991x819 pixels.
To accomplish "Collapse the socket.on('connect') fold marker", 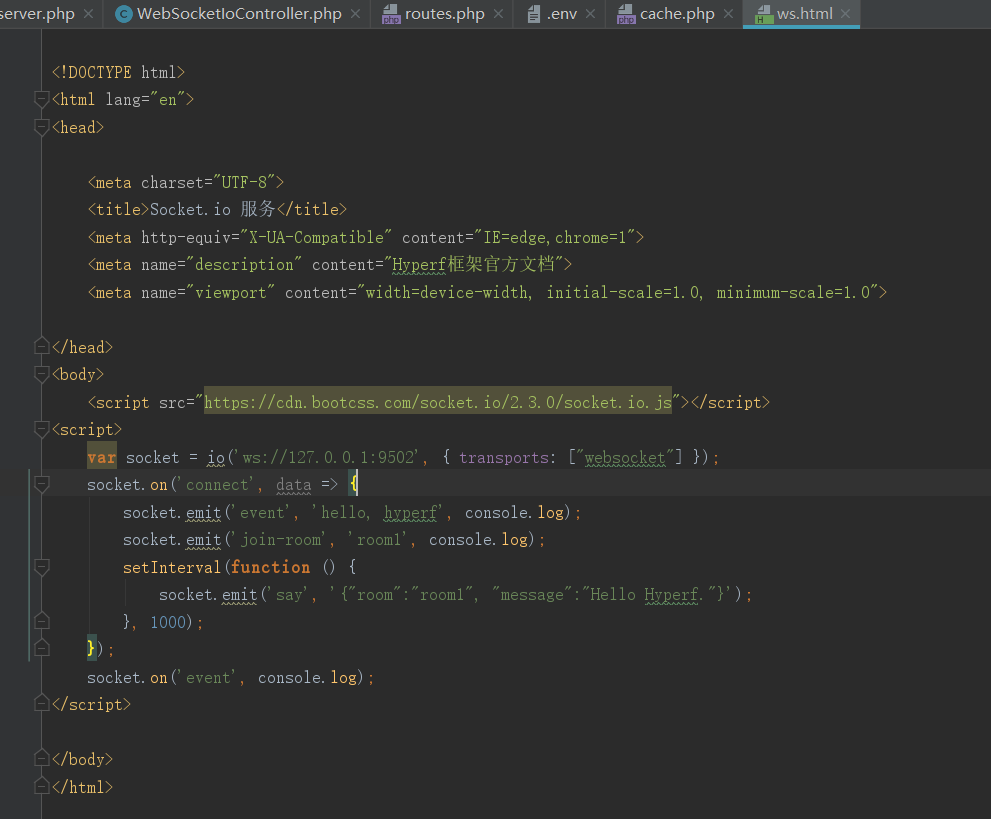I will pyautogui.click(x=42, y=484).
